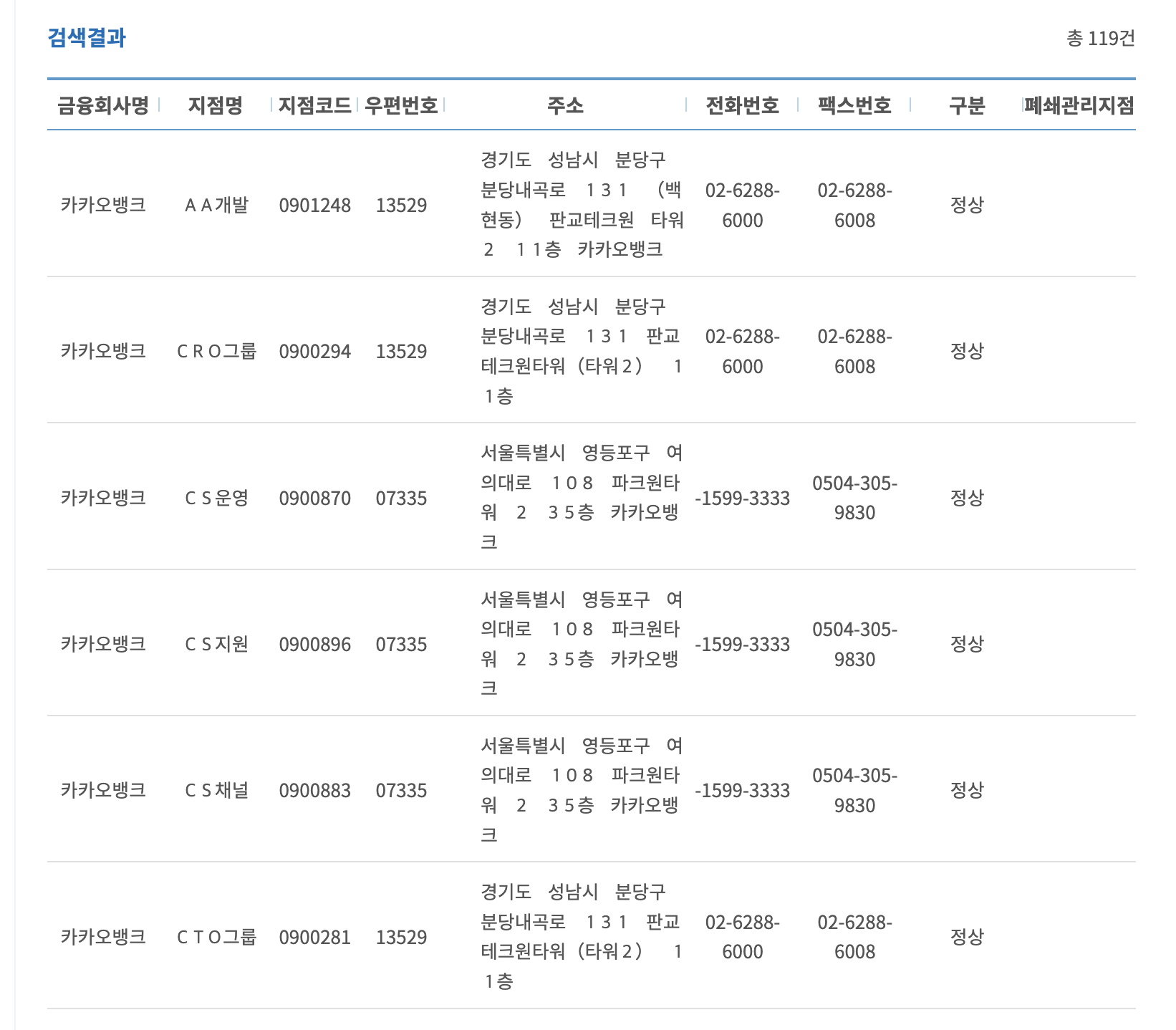
Task: Select branch name ＣＴＯ그룹
Action: pyautogui.click(x=216, y=937)
